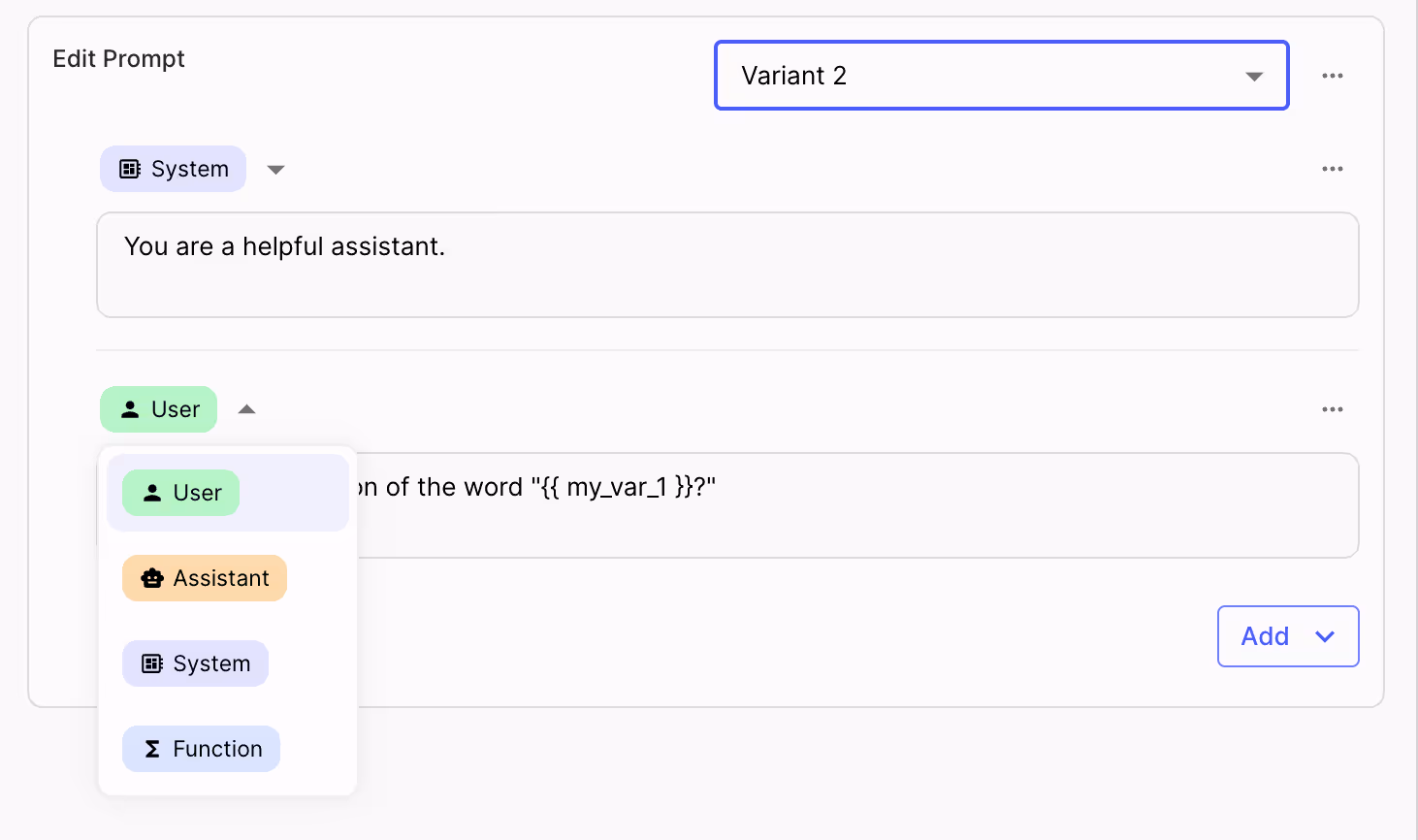This screenshot has height=840, width=1418.
Task: Open the System message options ellipsis
Action: point(1333,169)
